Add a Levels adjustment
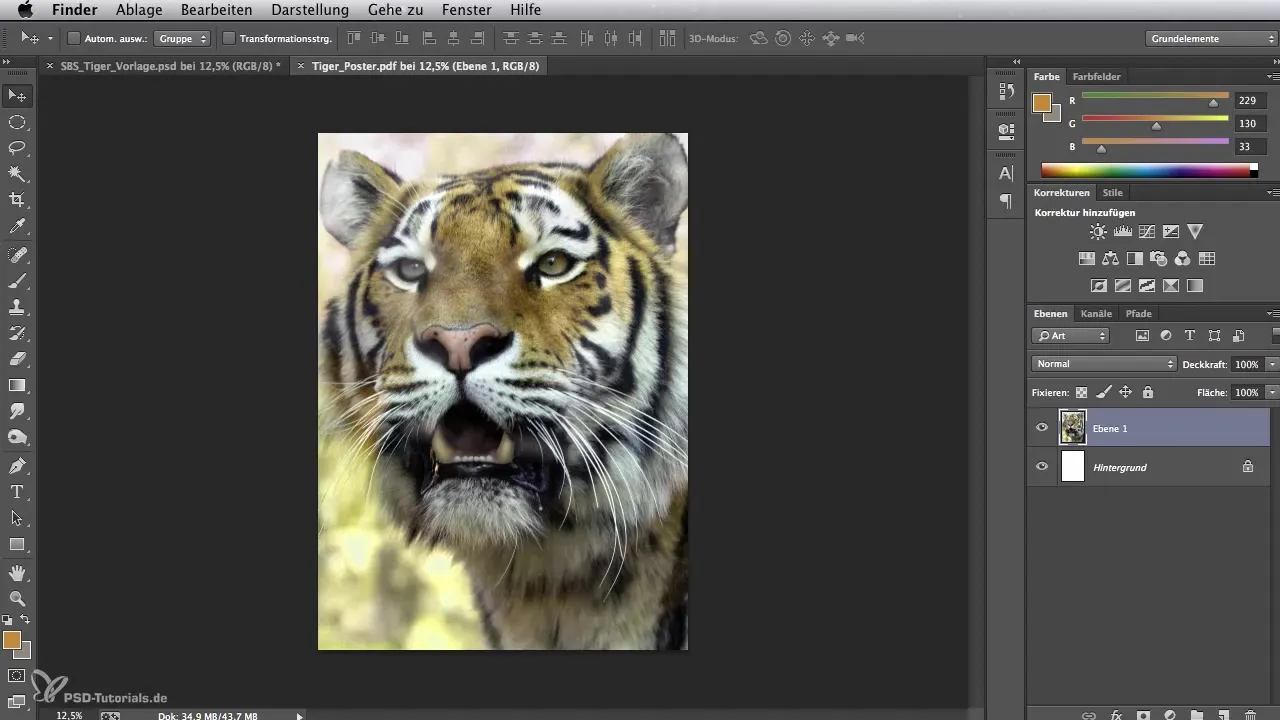Viewport: 1280px width, 720px height. [x=1123, y=231]
